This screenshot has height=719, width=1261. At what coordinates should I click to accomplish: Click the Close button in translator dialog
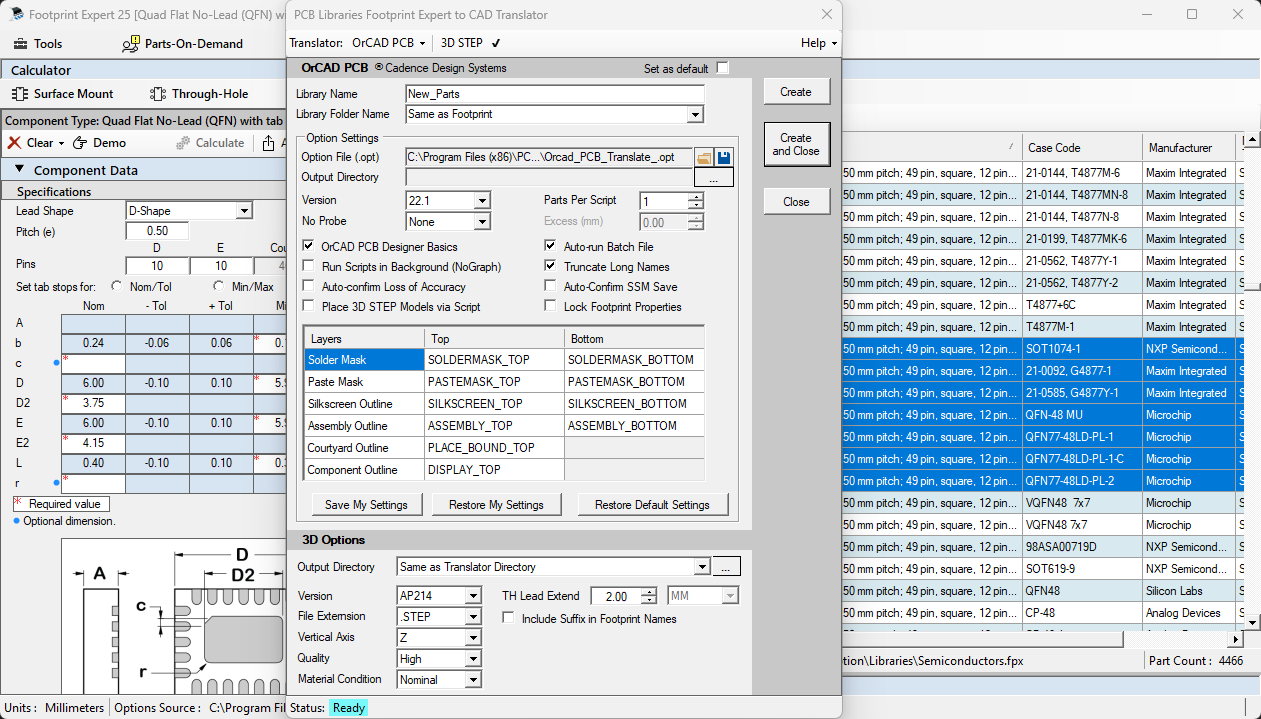coord(796,201)
